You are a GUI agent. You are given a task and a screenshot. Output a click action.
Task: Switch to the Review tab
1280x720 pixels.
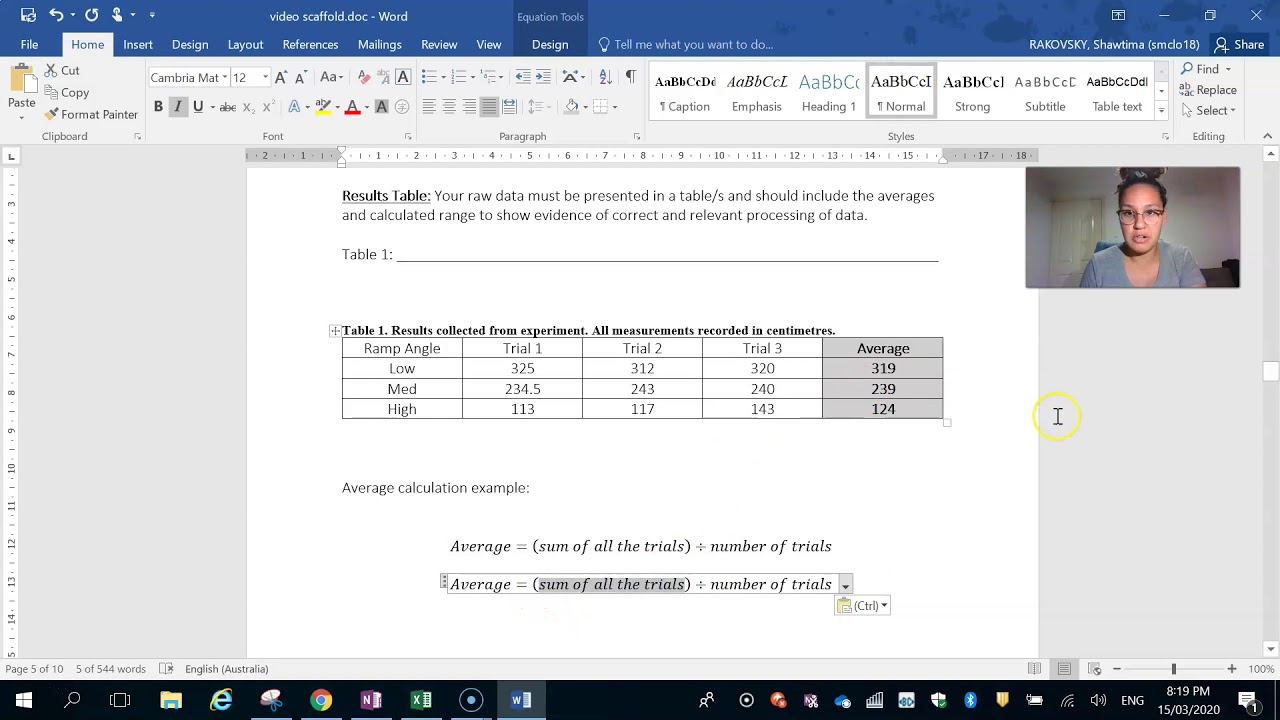pyautogui.click(x=439, y=44)
